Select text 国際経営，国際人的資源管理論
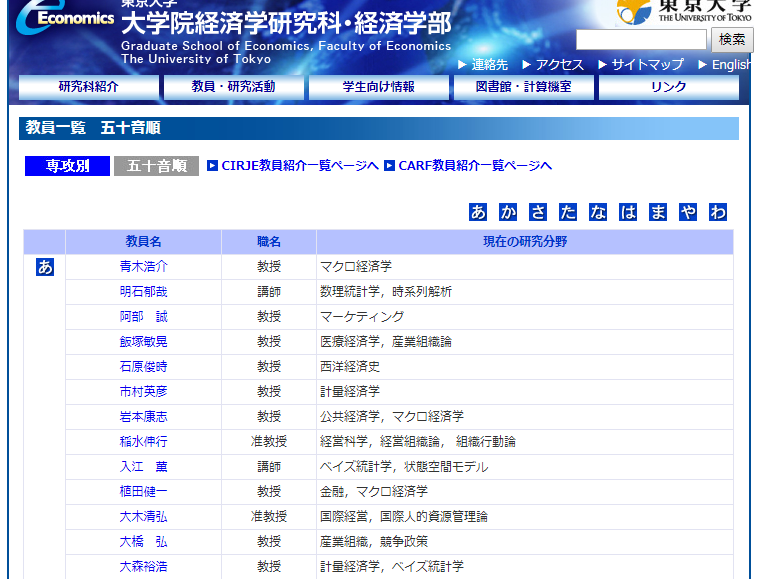Screen dimensions: 772x579 coord(404,517)
